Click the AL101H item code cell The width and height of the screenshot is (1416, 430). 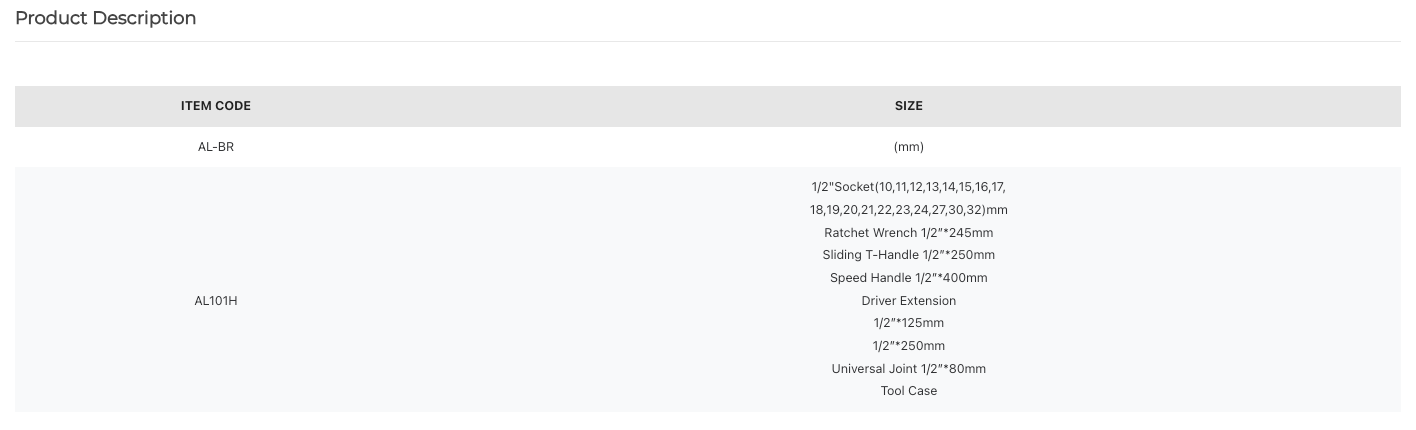pyautogui.click(x=216, y=301)
